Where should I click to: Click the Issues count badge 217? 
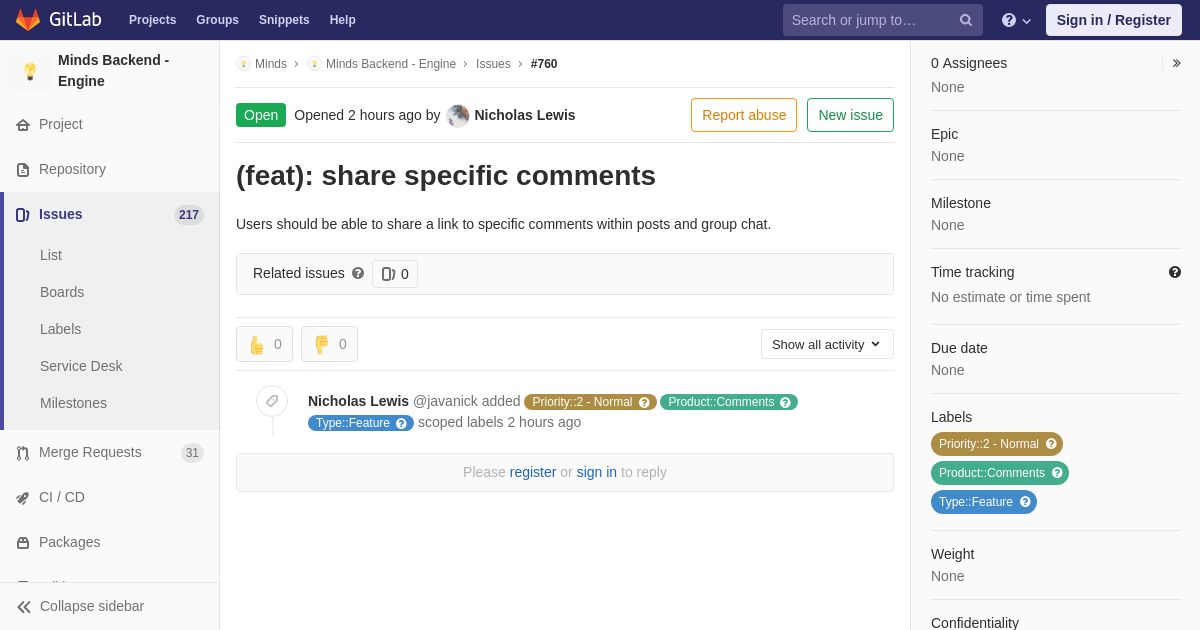(x=189, y=215)
